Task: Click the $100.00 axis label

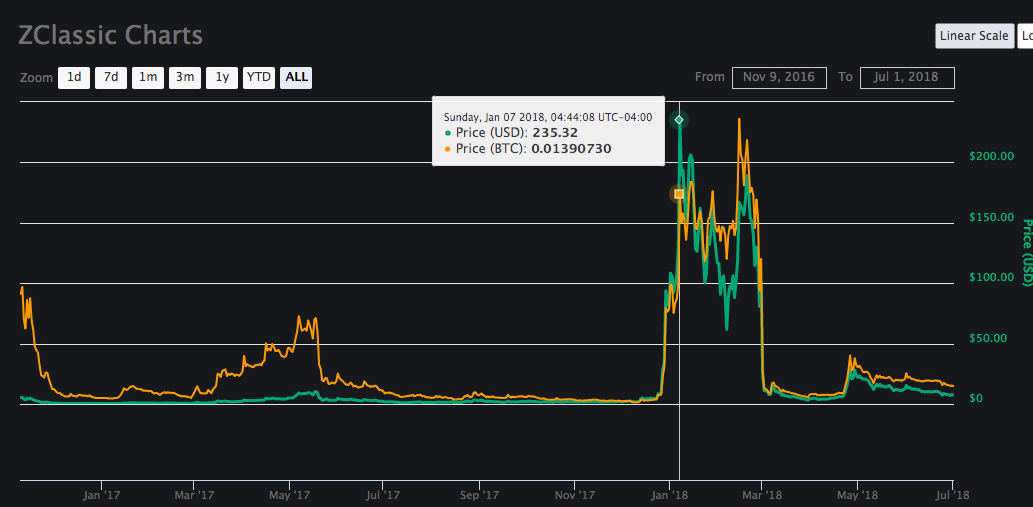Action: (x=991, y=277)
